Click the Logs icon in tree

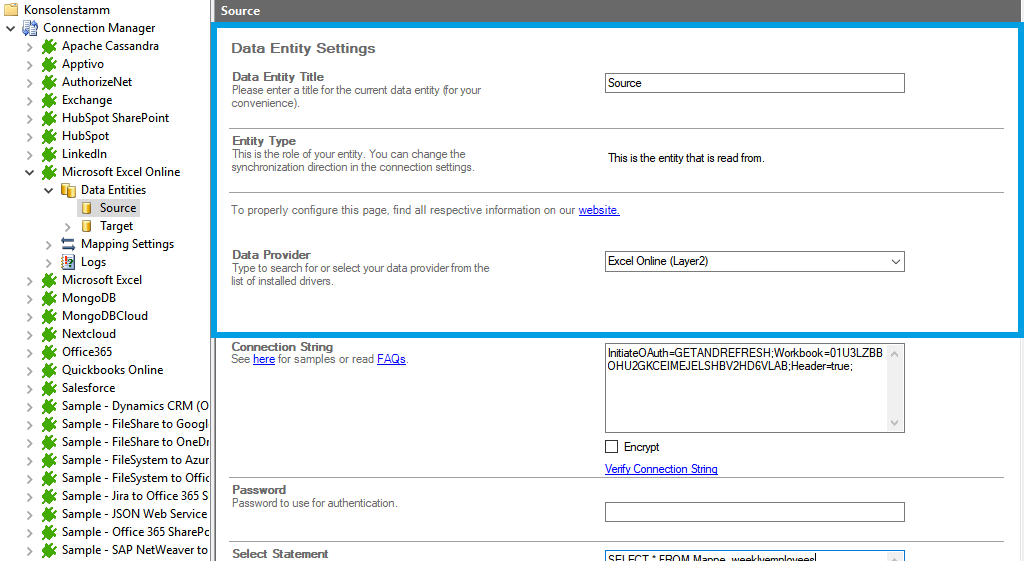pyautogui.click(x=68, y=262)
